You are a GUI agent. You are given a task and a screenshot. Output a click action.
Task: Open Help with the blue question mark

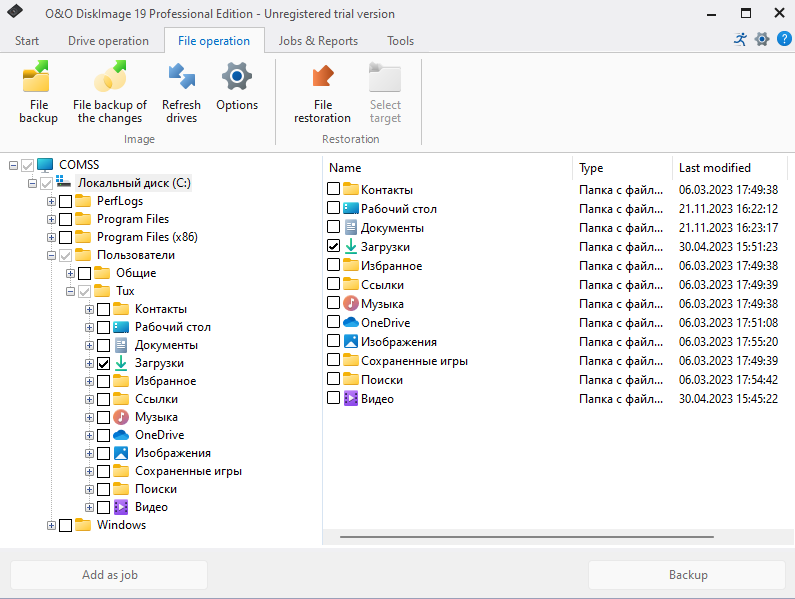click(784, 39)
